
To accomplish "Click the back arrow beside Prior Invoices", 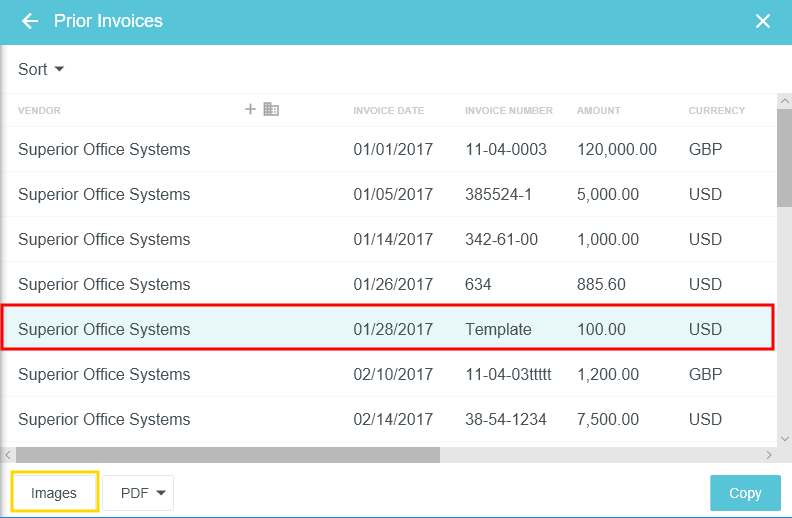I will tap(30, 21).
